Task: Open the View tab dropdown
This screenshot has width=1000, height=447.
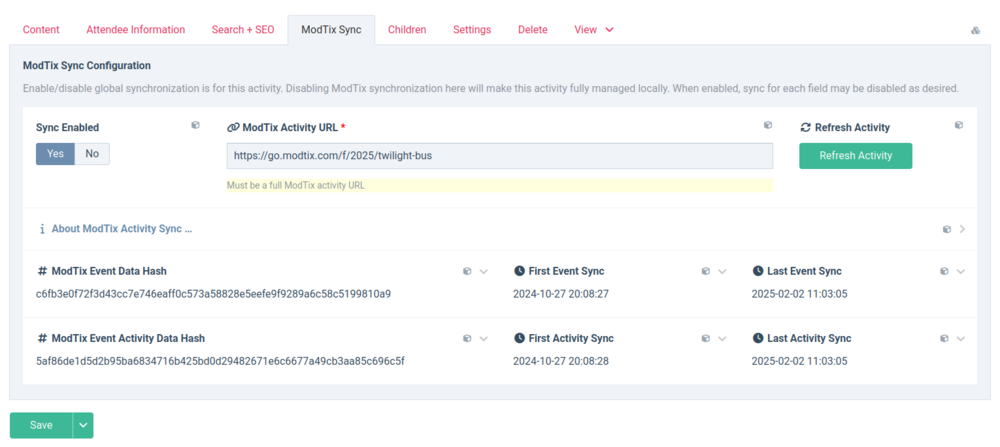Action: [x=593, y=30]
